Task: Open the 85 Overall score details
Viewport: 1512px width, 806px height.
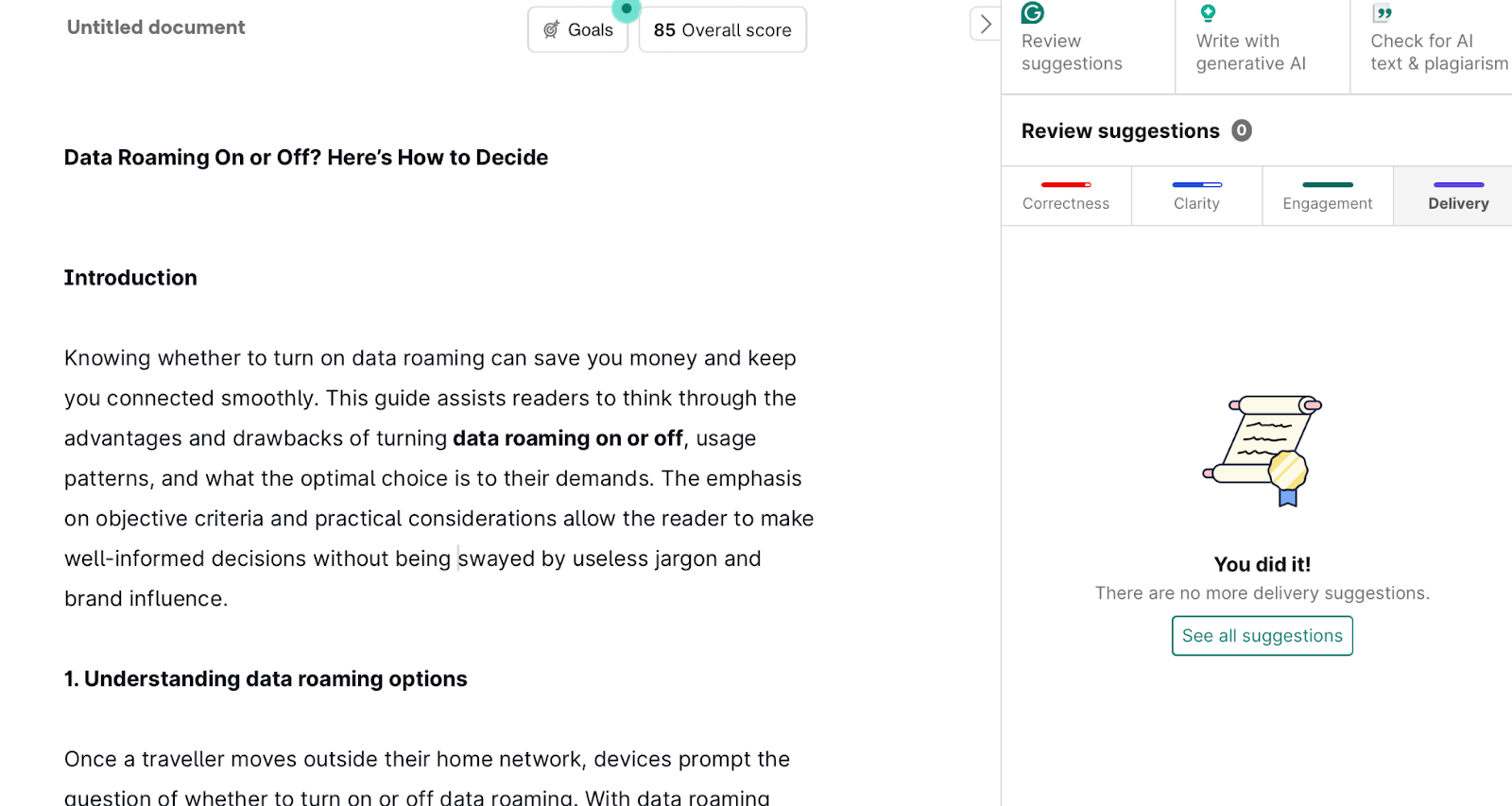Action: click(x=722, y=30)
